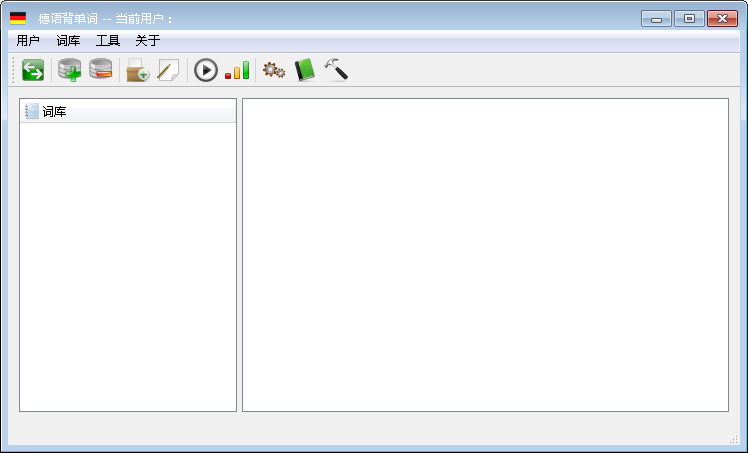
Task: Click the add database icon with plus
Action: pos(69,70)
